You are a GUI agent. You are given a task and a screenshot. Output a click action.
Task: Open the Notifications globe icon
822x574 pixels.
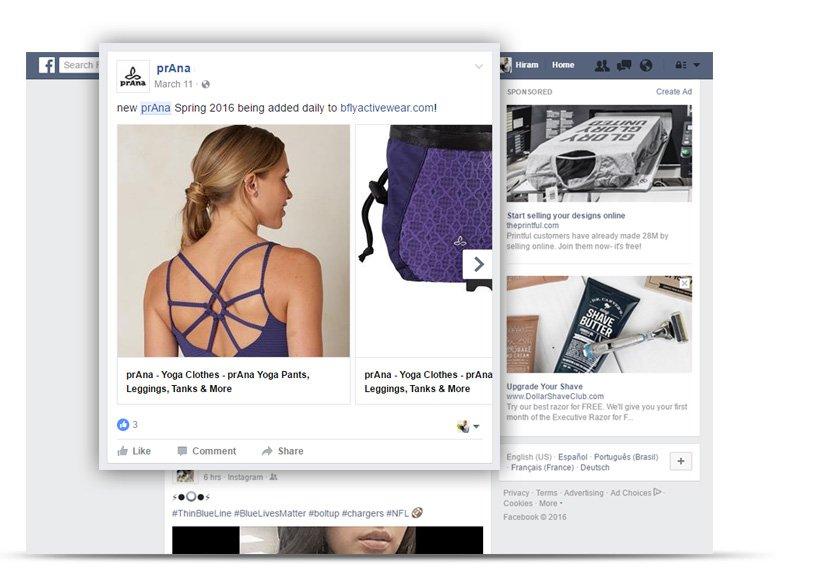[646, 65]
